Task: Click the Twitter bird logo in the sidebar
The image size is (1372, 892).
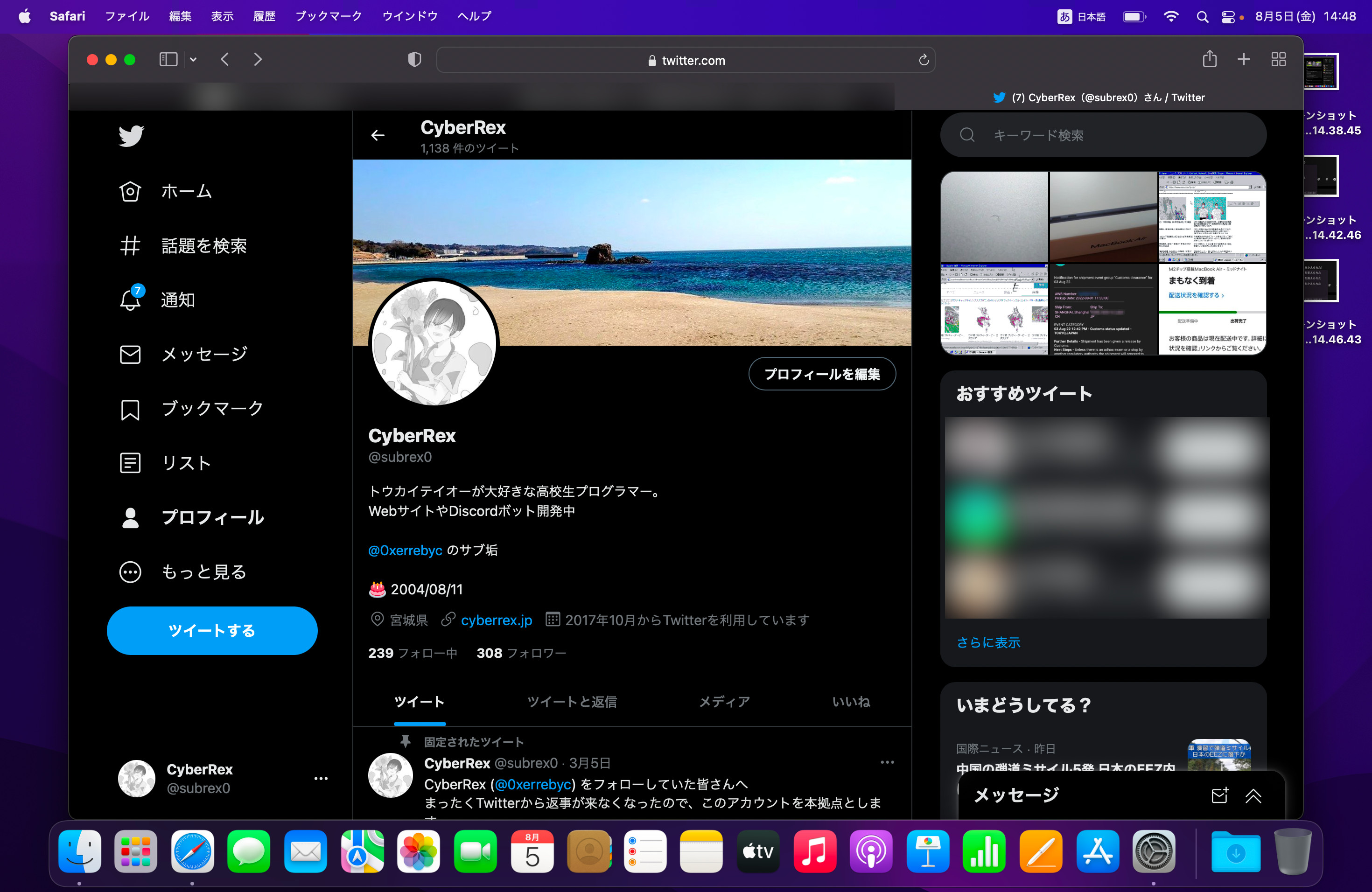Action: [x=131, y=136]
